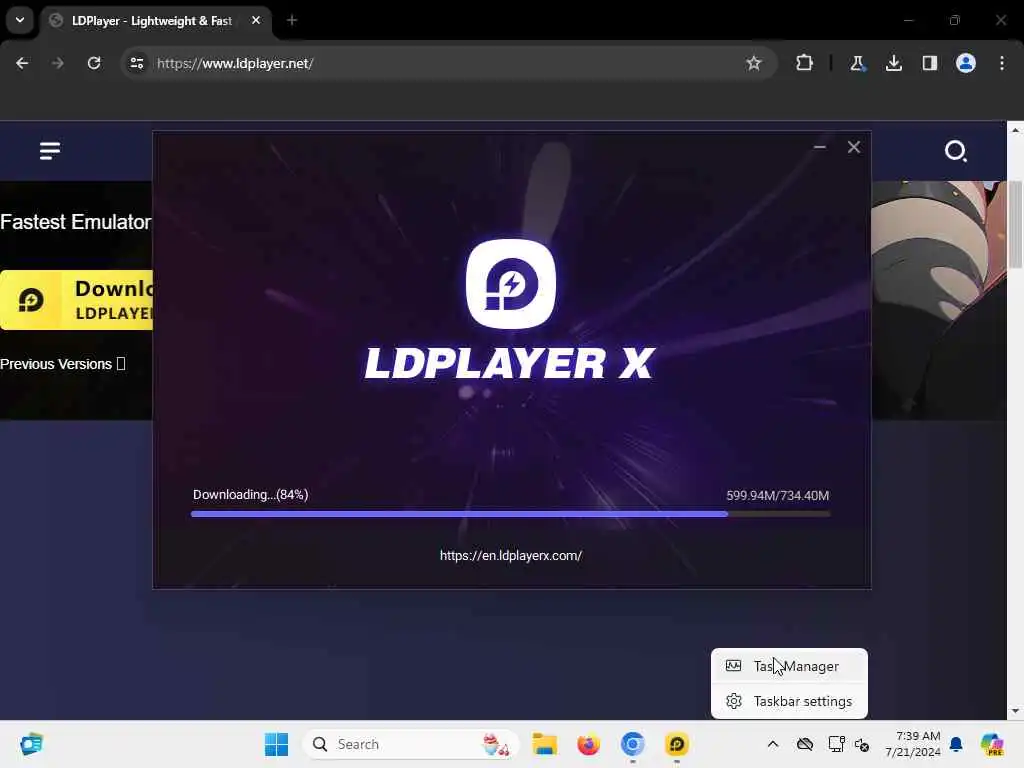This screenshot has height=768, width=1024.
Task: Click the muted volume tray icon
Action: pos(862,744)
